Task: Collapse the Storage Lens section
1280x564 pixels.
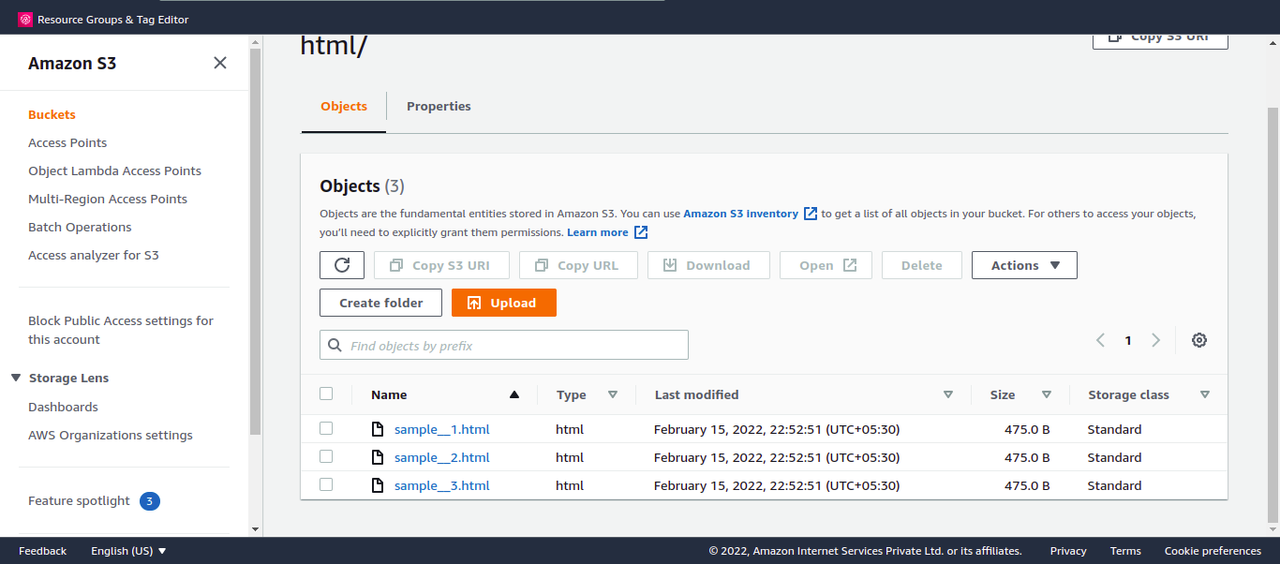Action: point(16,378)
